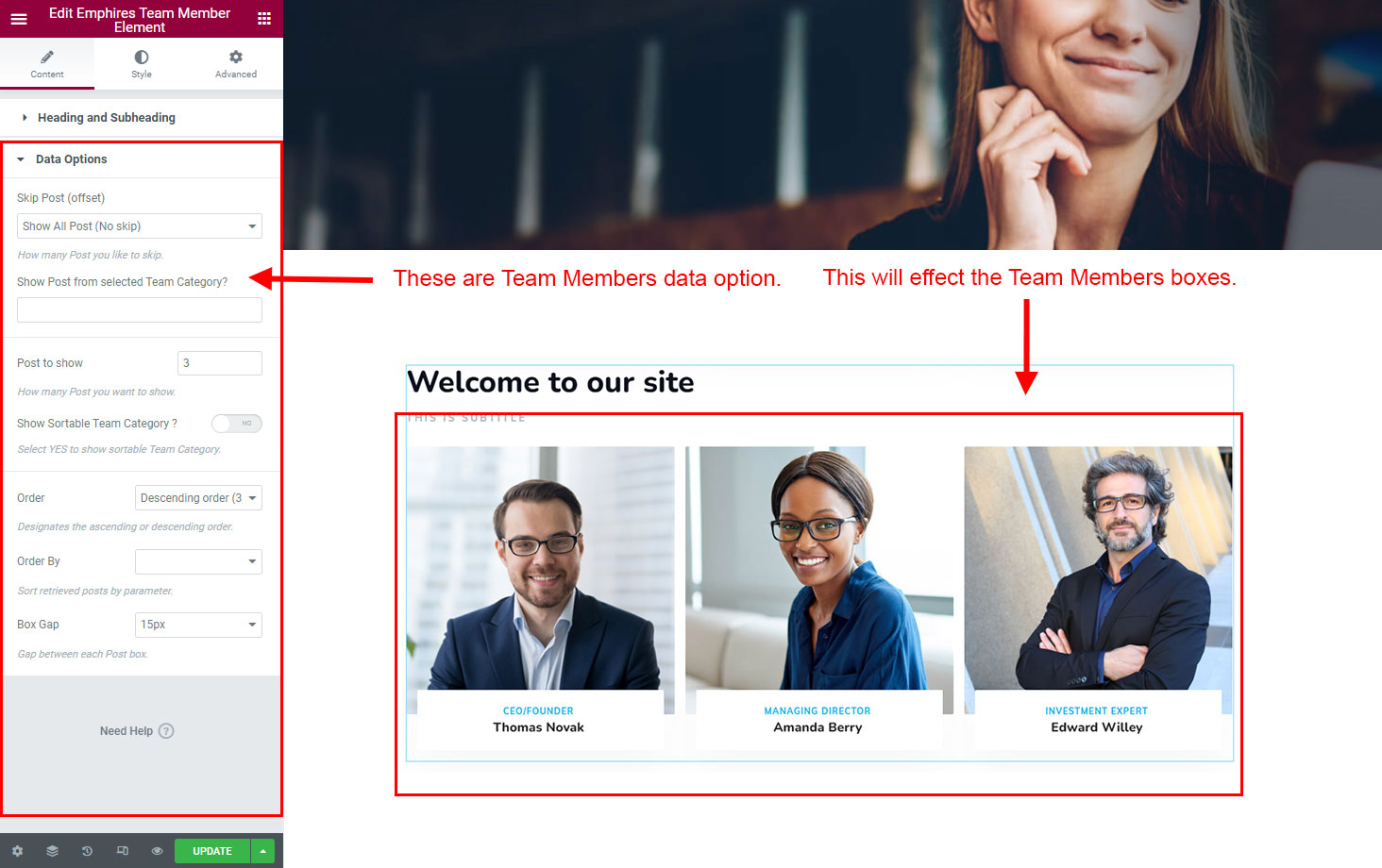1382x868 pixels.
Task: Click the green UPDATE button
Action: click(212, 851)
